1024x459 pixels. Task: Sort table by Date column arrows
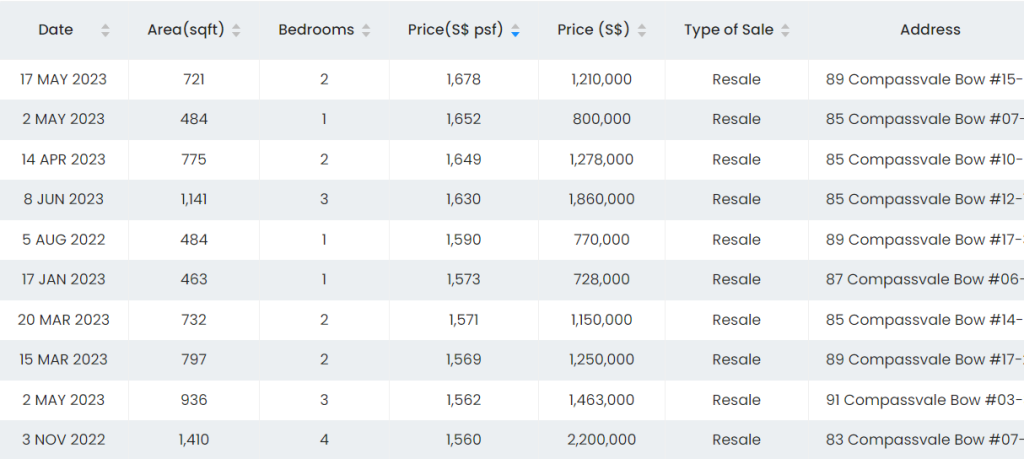pyautogui.click(x=105, y=31)
